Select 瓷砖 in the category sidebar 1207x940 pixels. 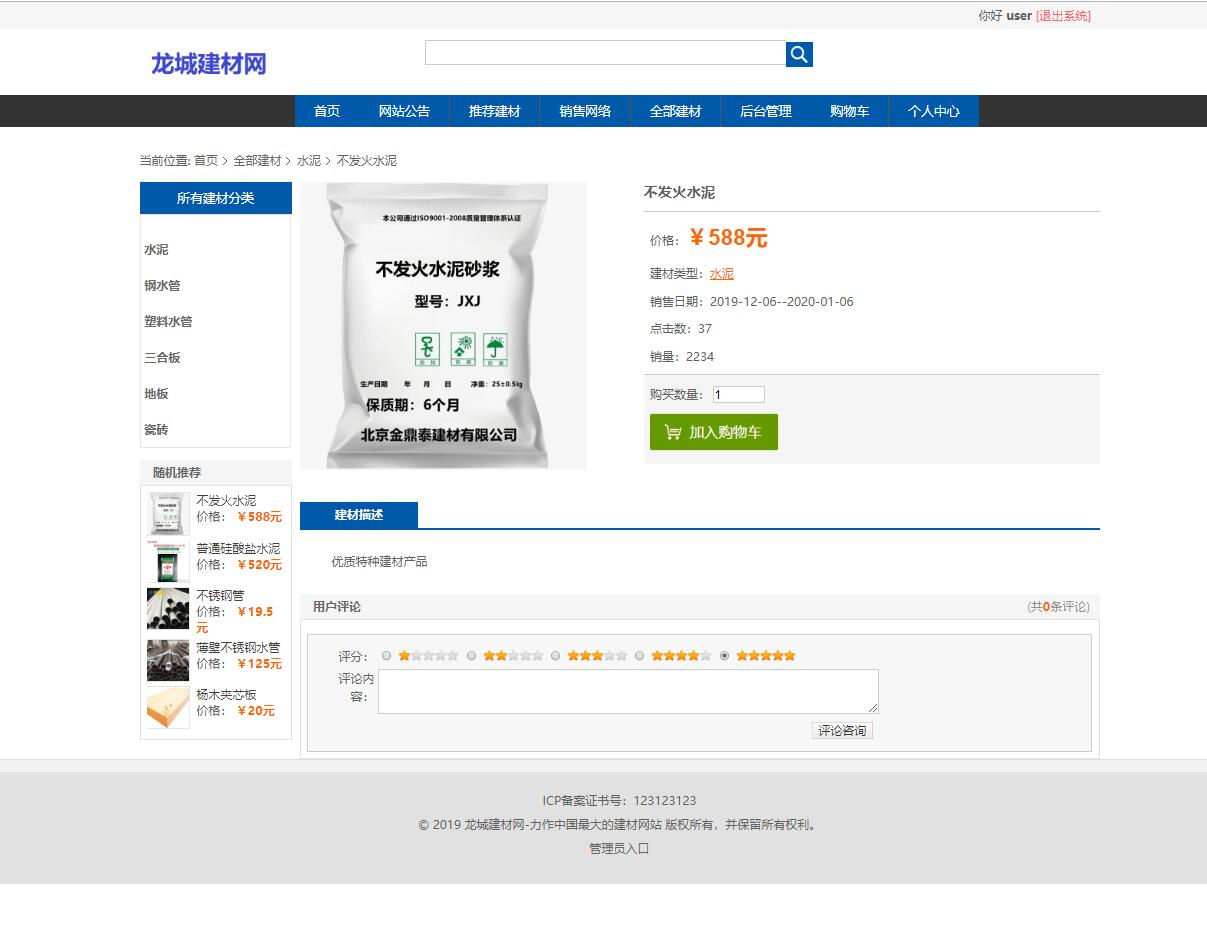coord(156,429)
